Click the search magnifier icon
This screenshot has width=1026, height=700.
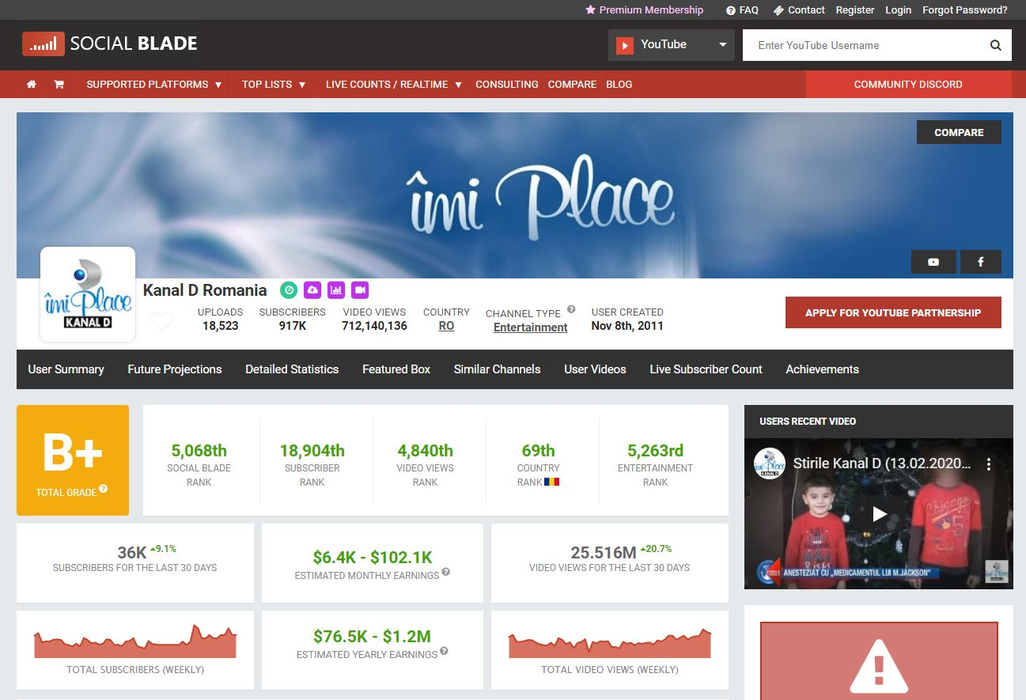(x=995, y=45)
